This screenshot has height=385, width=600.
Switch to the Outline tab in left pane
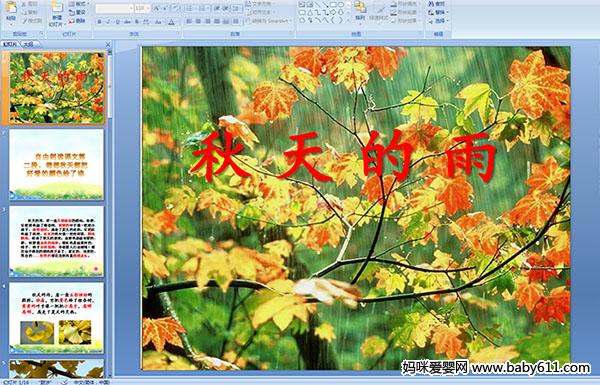tap(27, 44)
